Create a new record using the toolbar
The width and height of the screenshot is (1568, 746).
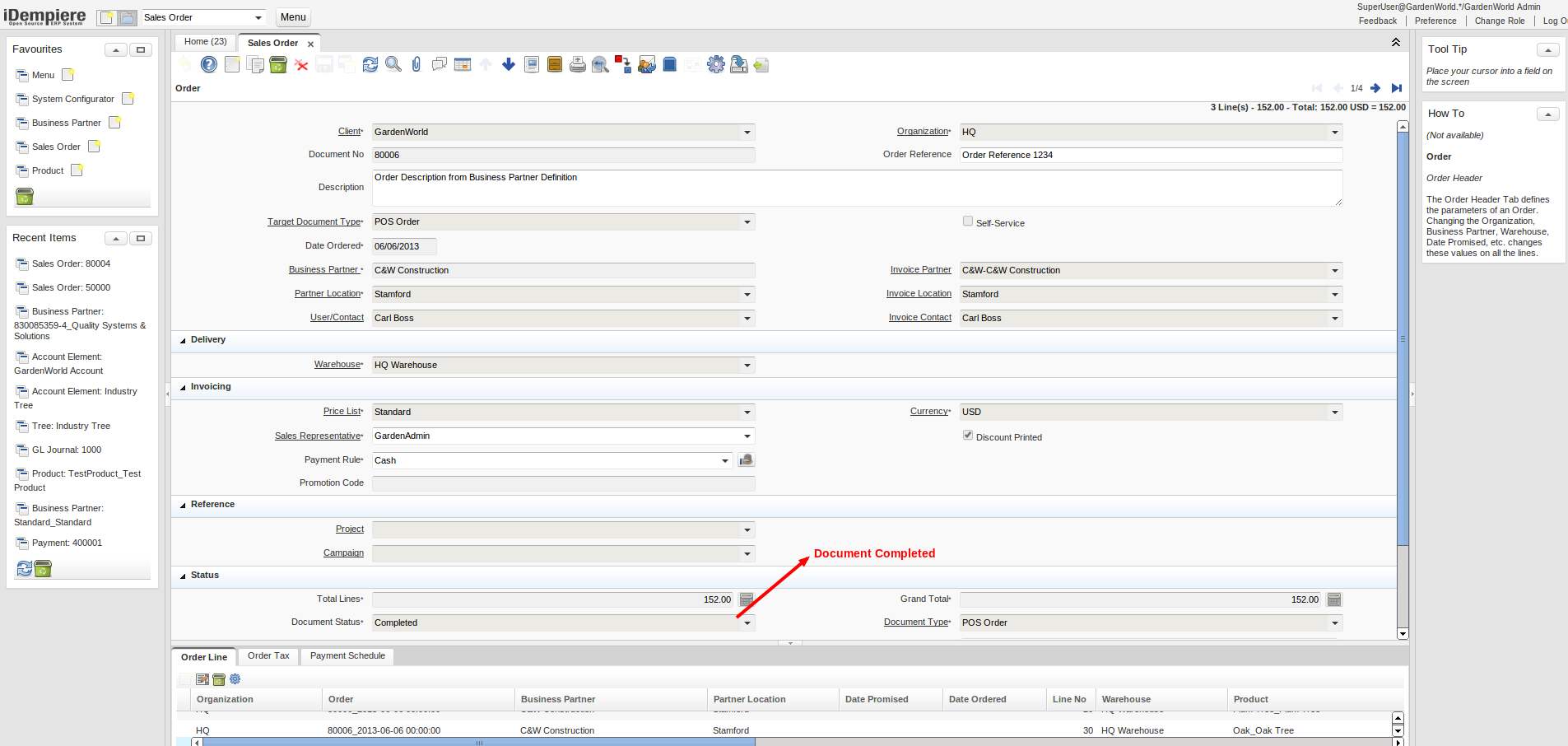pyautogui.click(x=232, y=63)
